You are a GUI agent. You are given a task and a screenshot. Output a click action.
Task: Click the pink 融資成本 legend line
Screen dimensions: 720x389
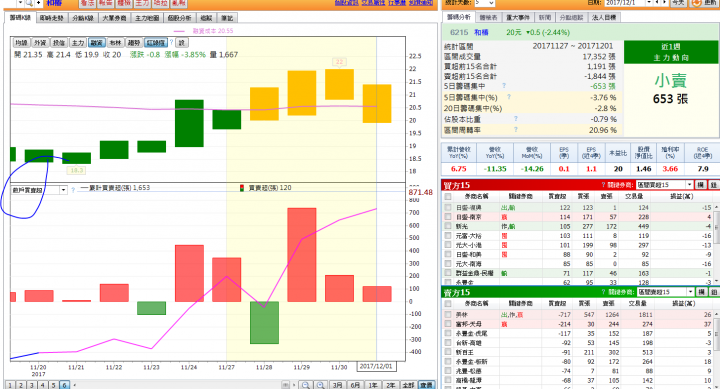(x=179, y=31)
